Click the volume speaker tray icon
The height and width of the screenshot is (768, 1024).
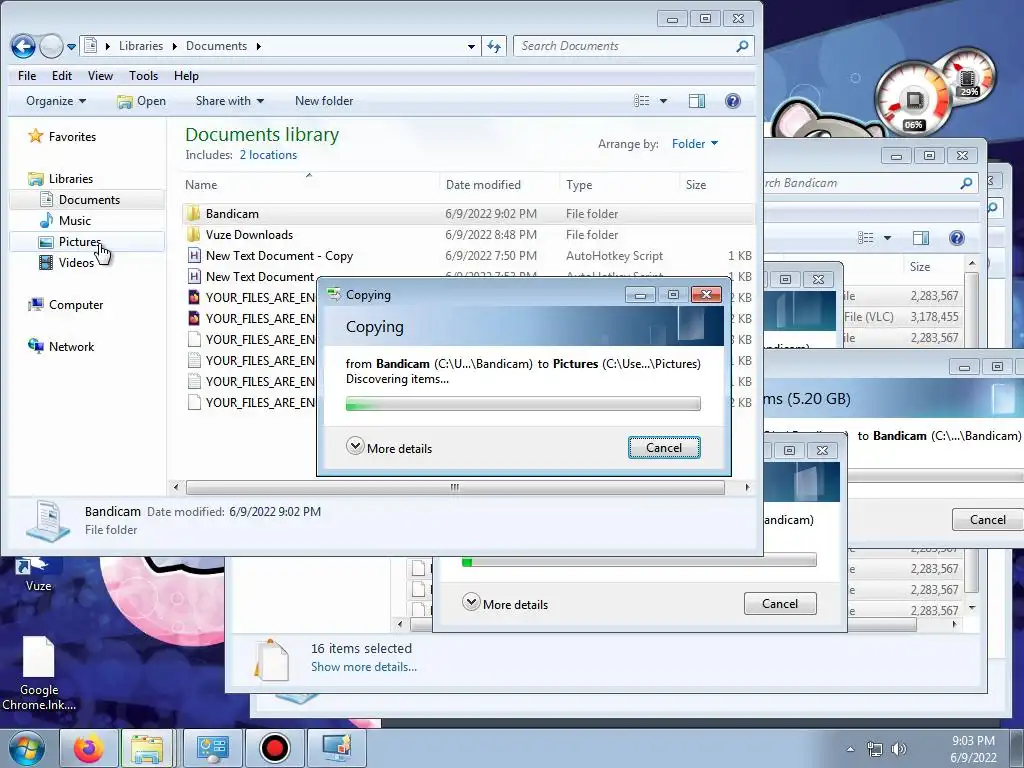(899, 749)
